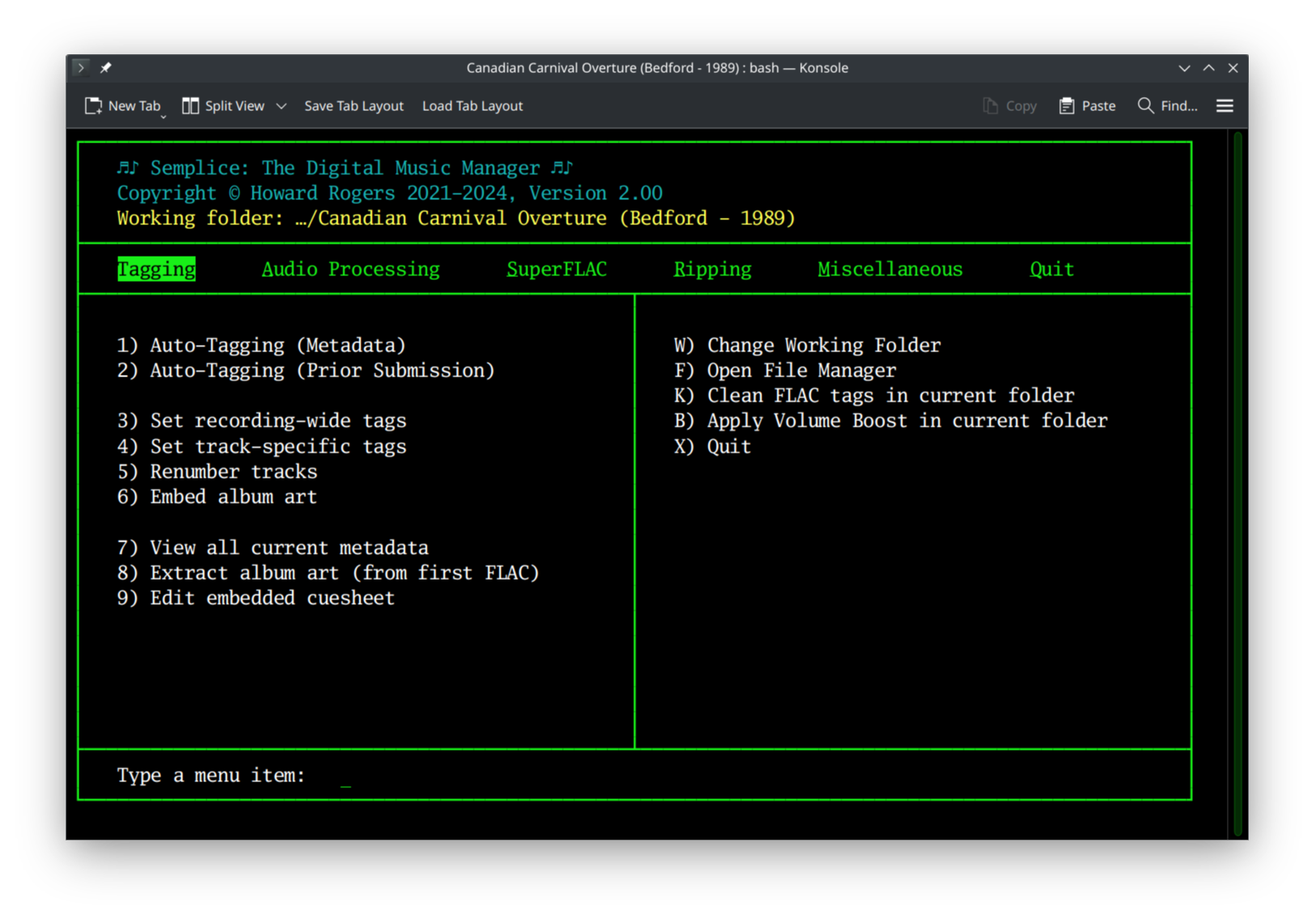1316x919 pixels.
Task: Switch to the Audio Processing menu
Action: click(350, 269)
